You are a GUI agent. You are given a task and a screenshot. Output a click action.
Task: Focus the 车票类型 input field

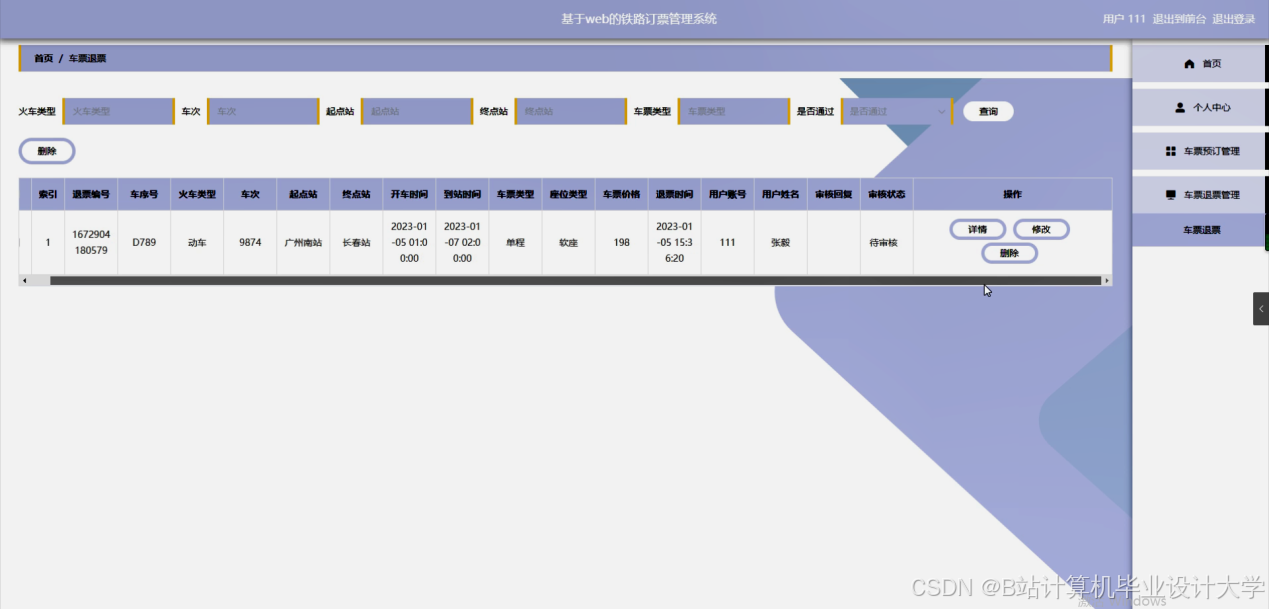pos(734,111)
